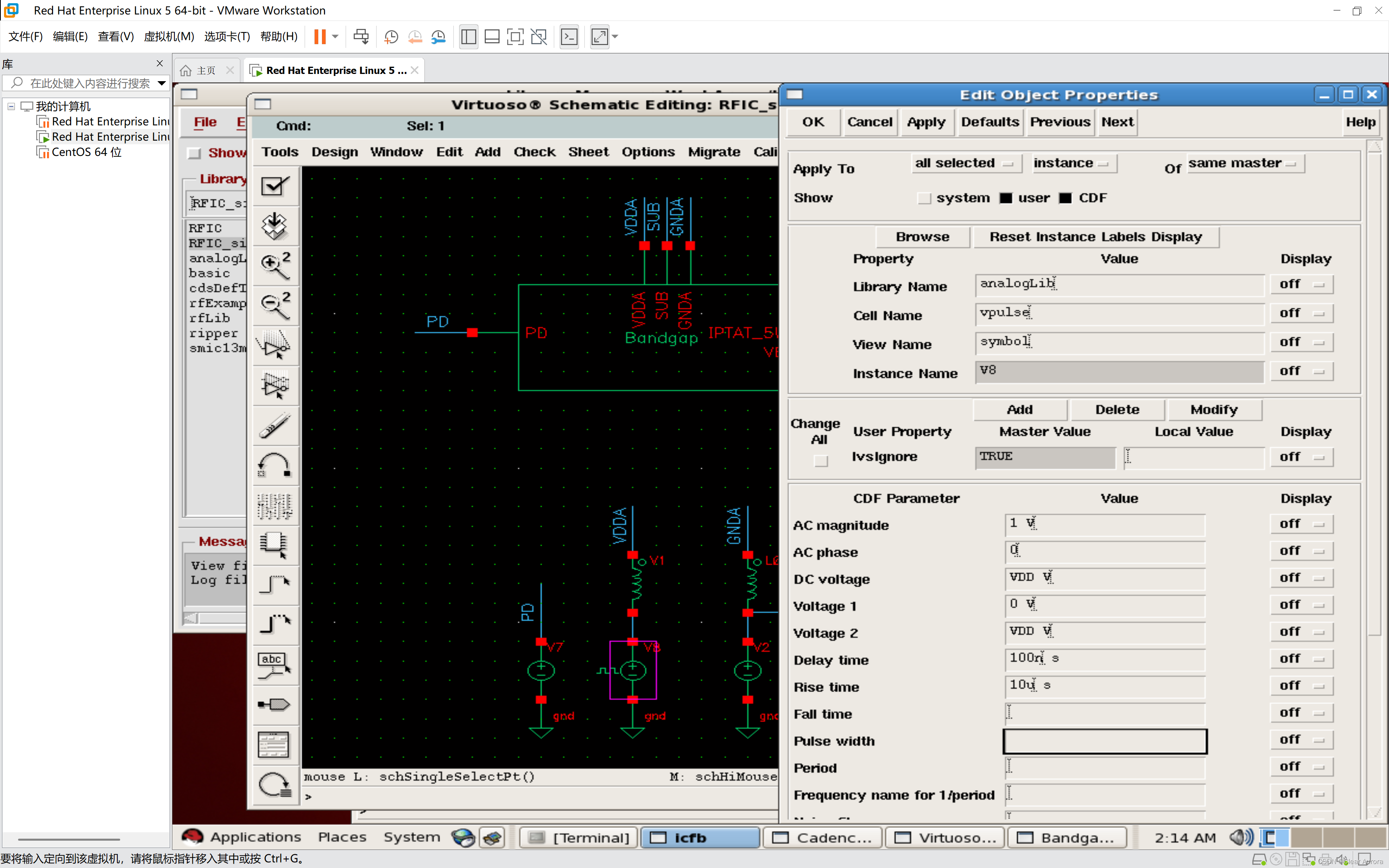The image size is (1389, 868).
Task: Check the IvsIgnore Change All checkbox
Action: pyautogui.click(x=821, y=461)
